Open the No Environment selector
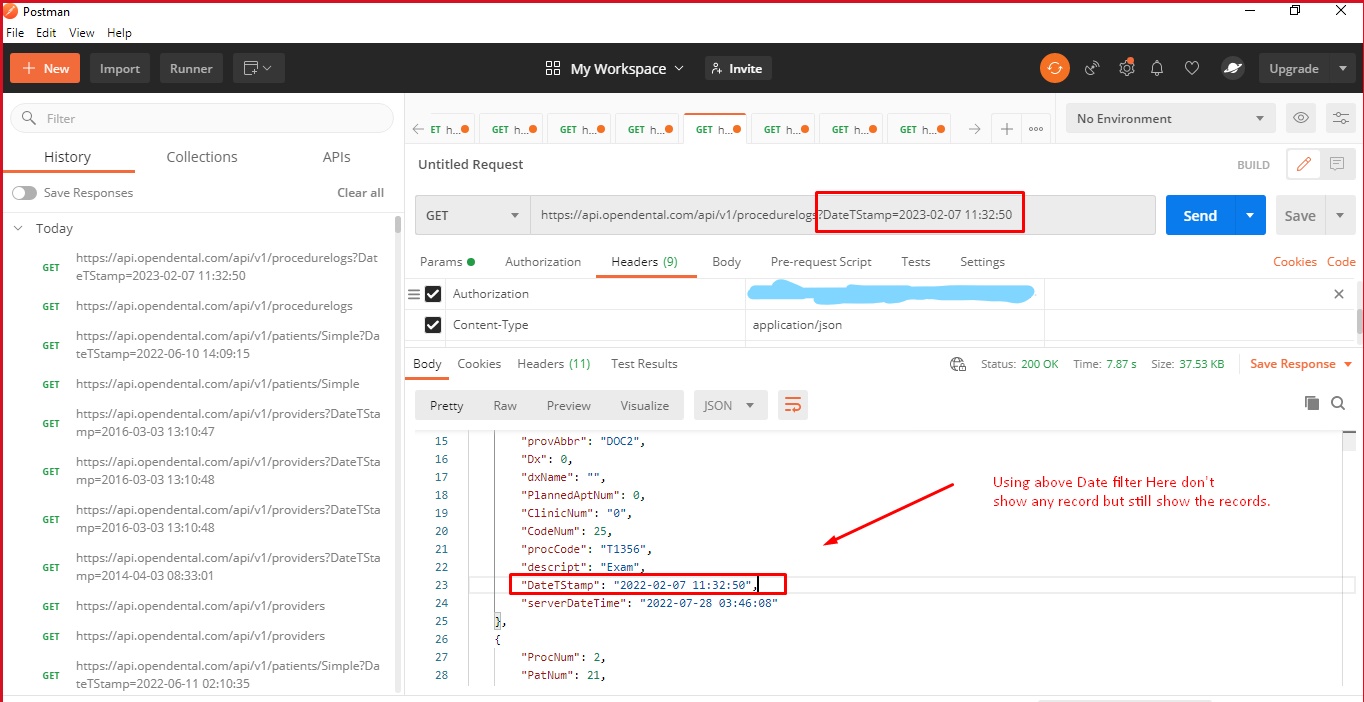This screenshot has width=1364, height=702. tap(1171, 118)
